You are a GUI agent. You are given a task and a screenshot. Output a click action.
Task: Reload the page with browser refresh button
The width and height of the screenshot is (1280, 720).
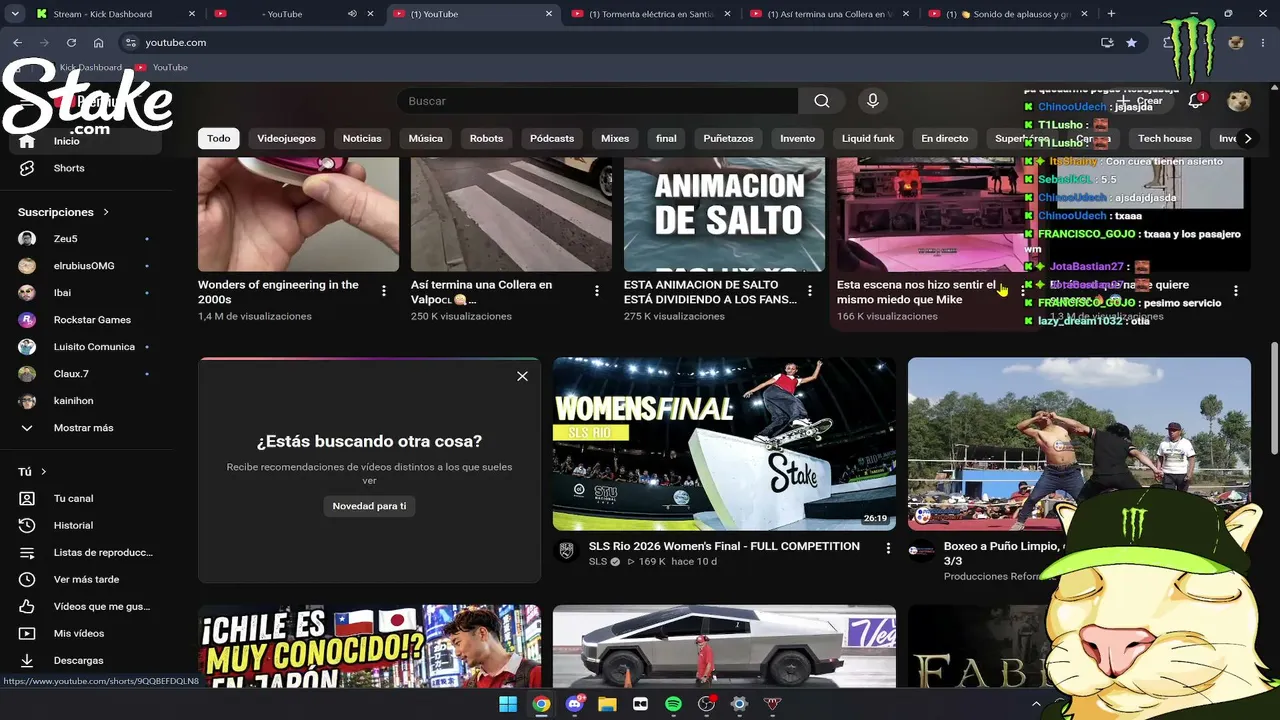pyautogui.click(x=71, y=43)
